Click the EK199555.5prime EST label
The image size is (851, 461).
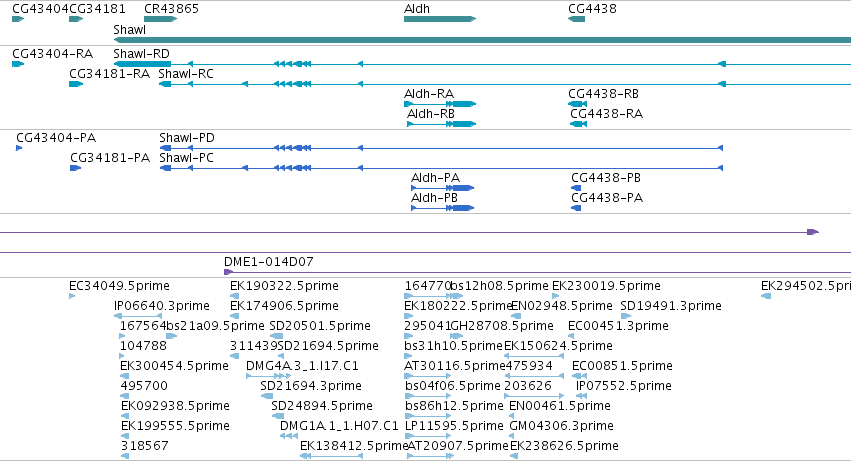coord(175,427)
